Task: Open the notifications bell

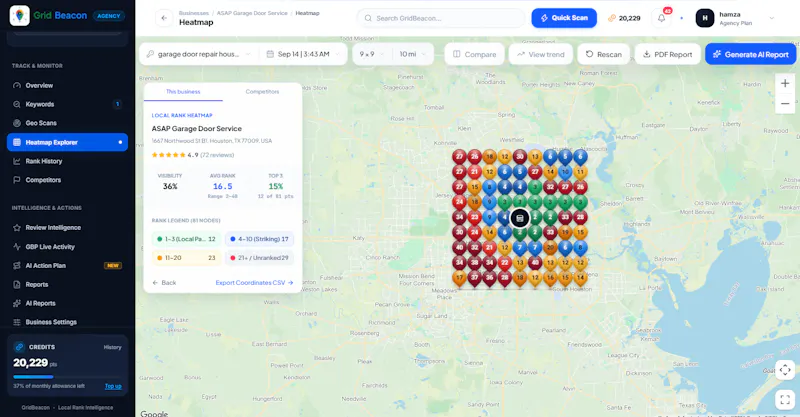Action: click(661, 18)
